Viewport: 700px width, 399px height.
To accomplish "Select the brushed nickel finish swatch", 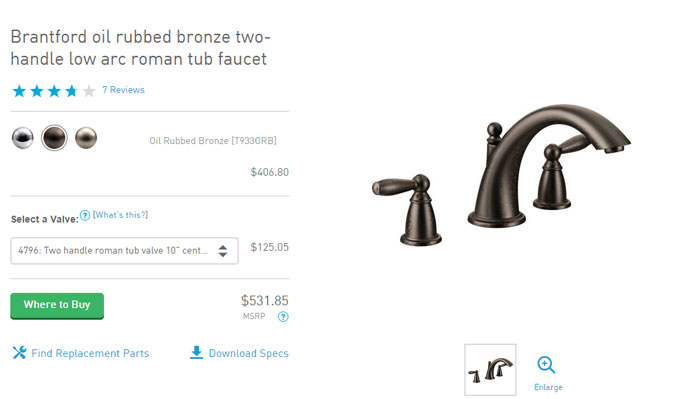I will tap(86, 138).
